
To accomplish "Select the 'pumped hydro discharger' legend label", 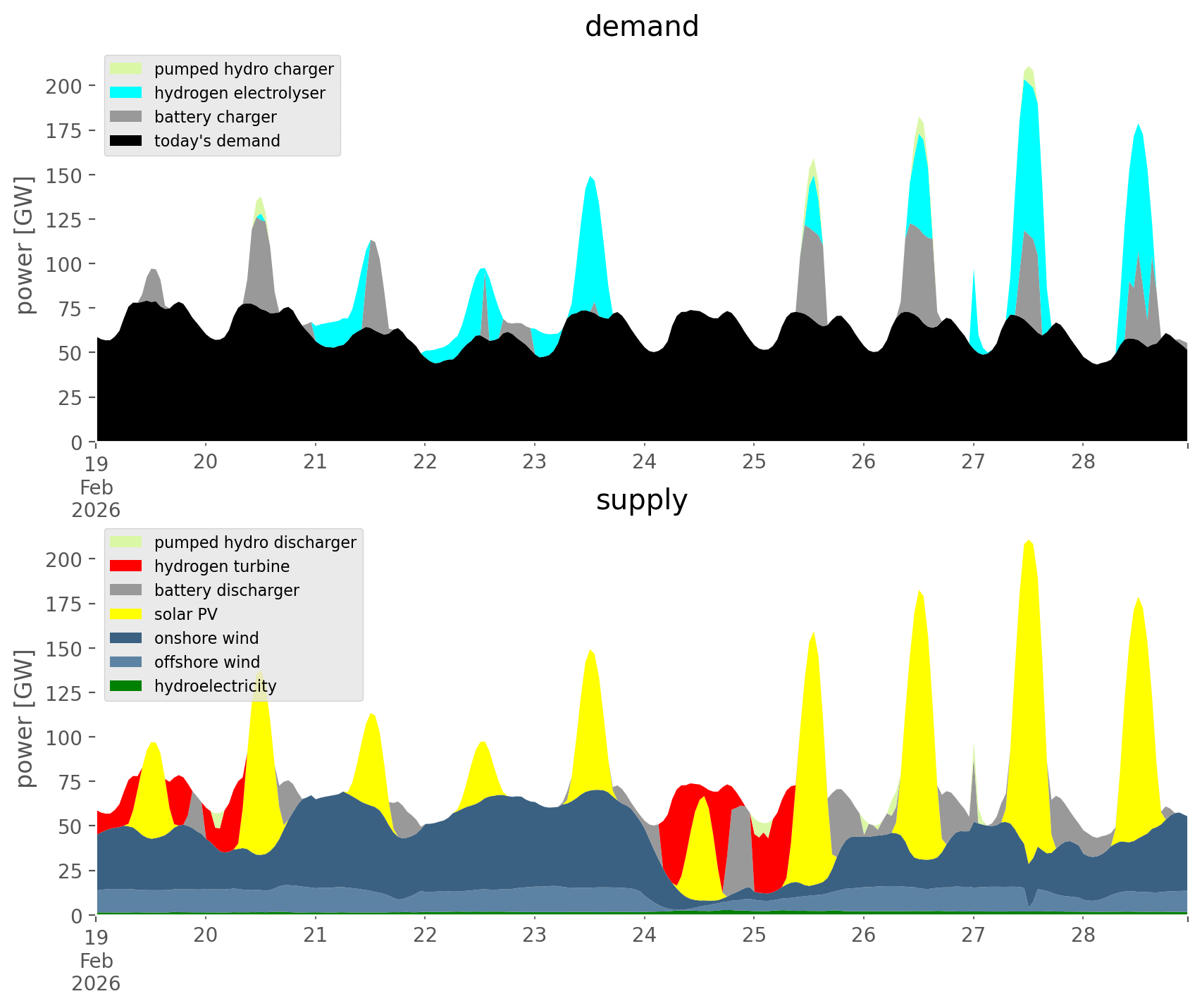I will 255,542.
